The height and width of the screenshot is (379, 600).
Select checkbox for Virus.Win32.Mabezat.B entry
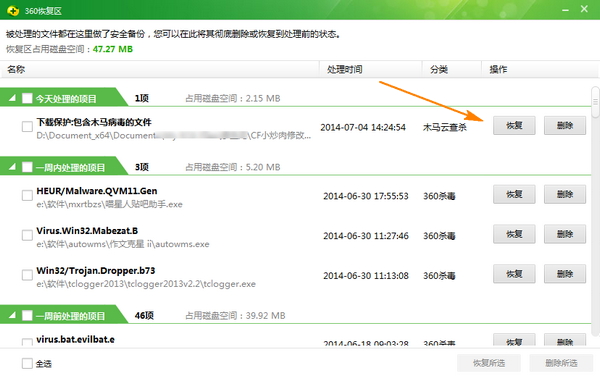point(27,235)
